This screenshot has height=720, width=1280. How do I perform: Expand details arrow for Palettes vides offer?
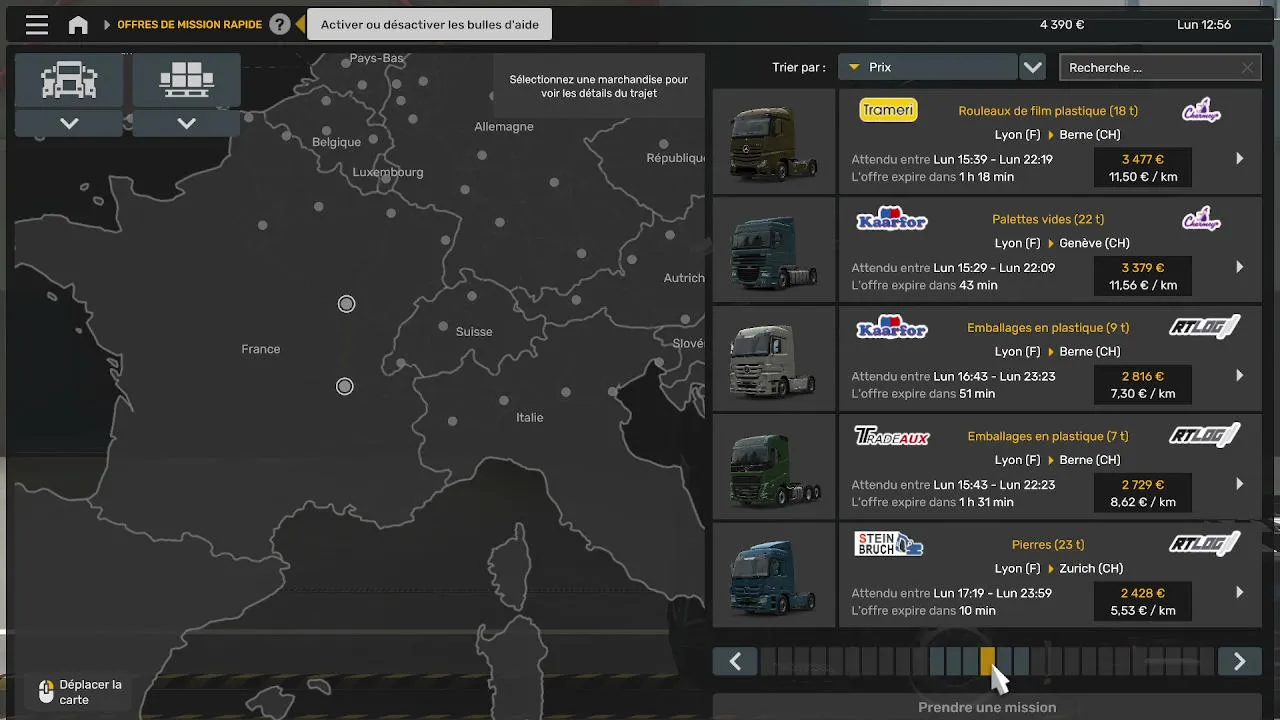pos(1240,267)
